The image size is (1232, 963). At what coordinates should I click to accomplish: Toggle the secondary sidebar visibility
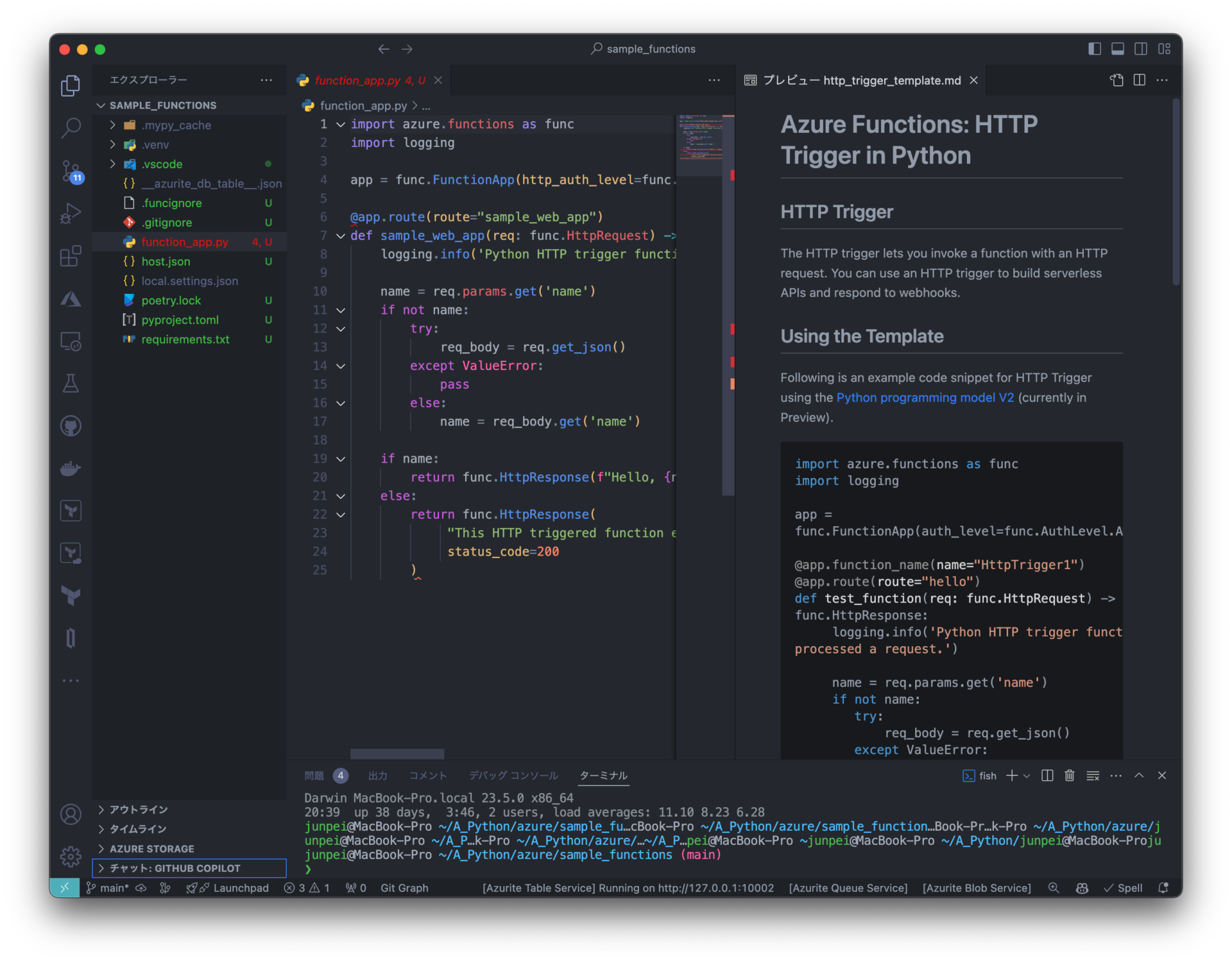click(1142, 49)
